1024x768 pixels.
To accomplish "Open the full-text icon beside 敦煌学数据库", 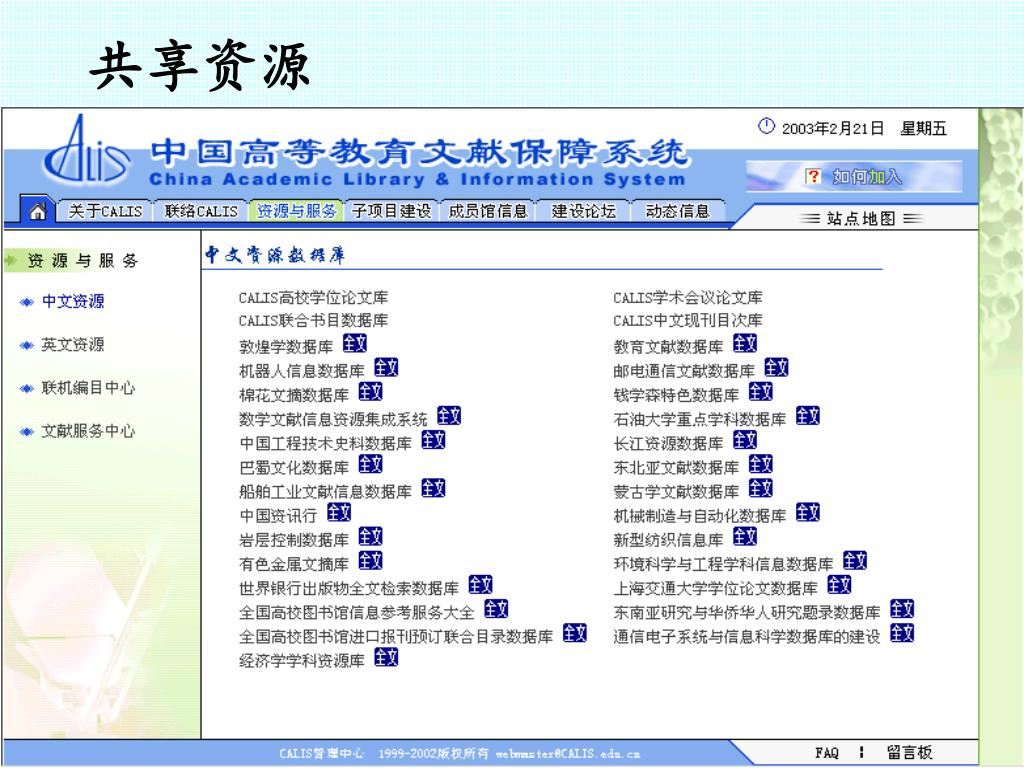I will click(355, 344).
